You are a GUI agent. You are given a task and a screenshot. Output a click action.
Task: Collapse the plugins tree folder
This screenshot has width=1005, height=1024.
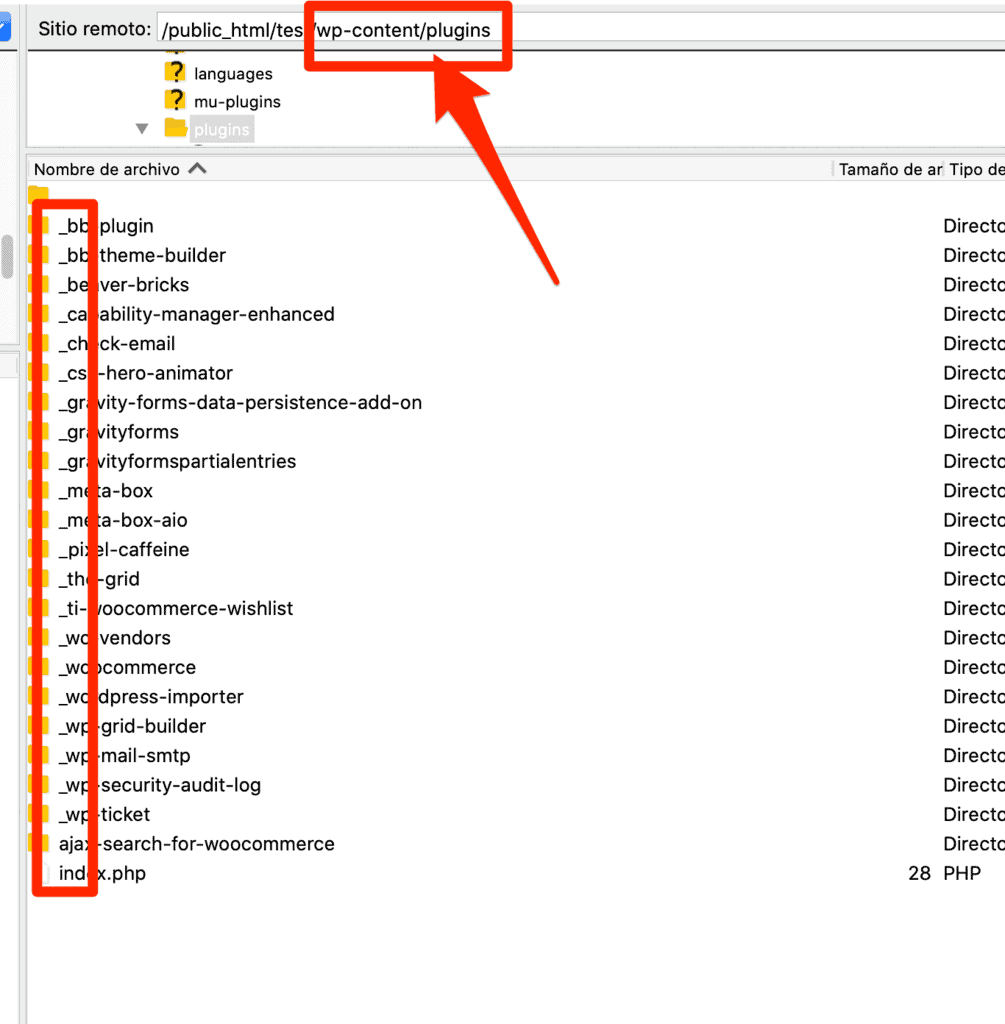tap(142, 129)
